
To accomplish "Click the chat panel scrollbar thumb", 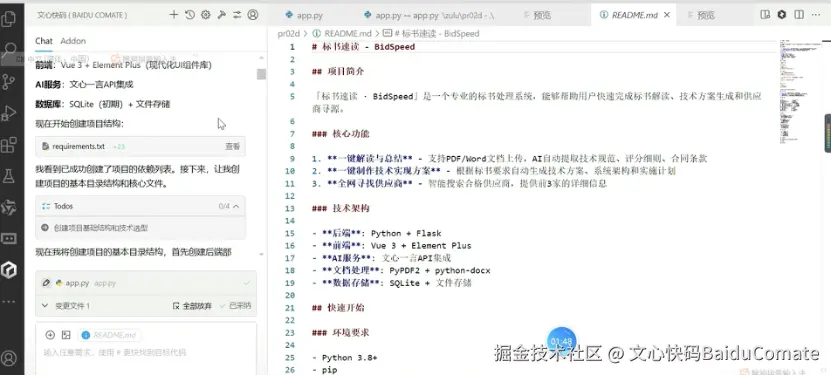I will click(261, 74).
